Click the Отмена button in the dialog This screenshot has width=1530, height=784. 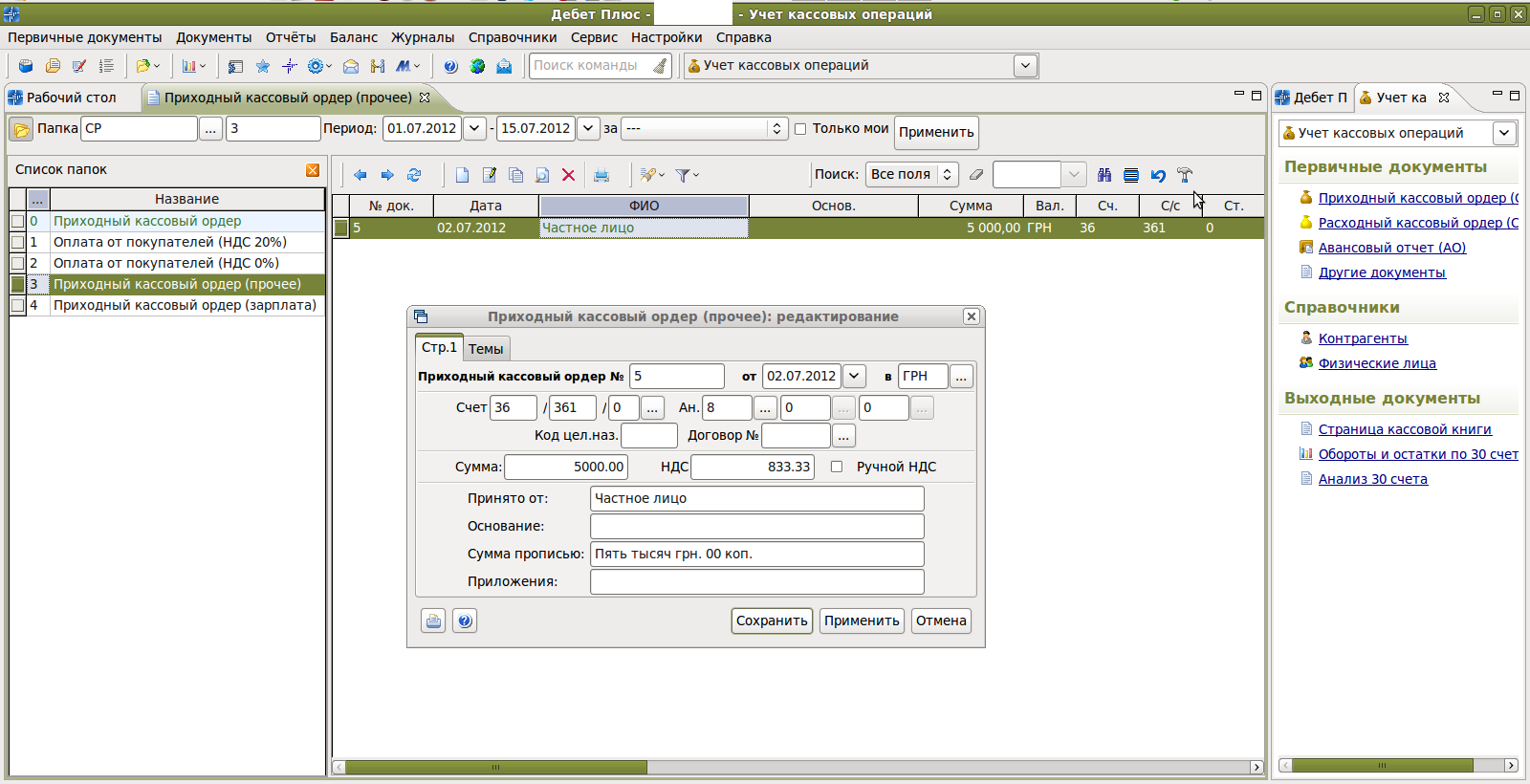click(x=941, y=621)
